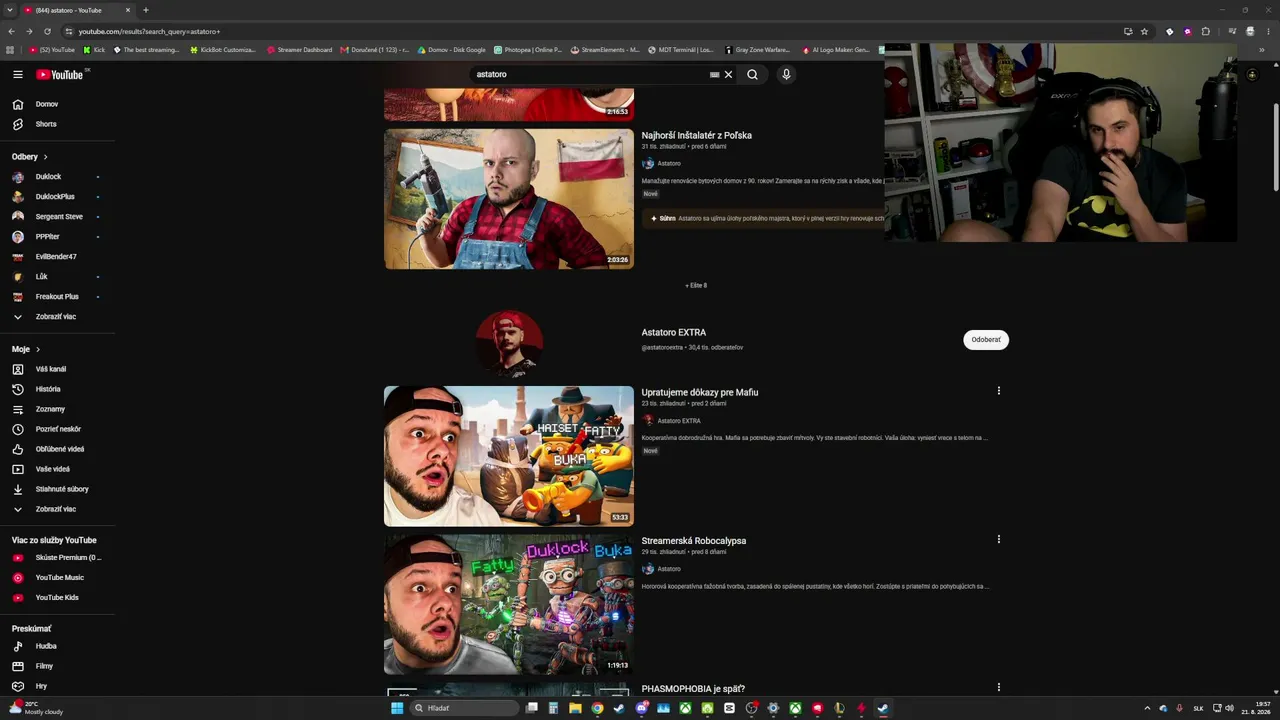
Task: Open options menu for Upratujeme dôkazy pre Mafiu
Action: tap(998, 391)
